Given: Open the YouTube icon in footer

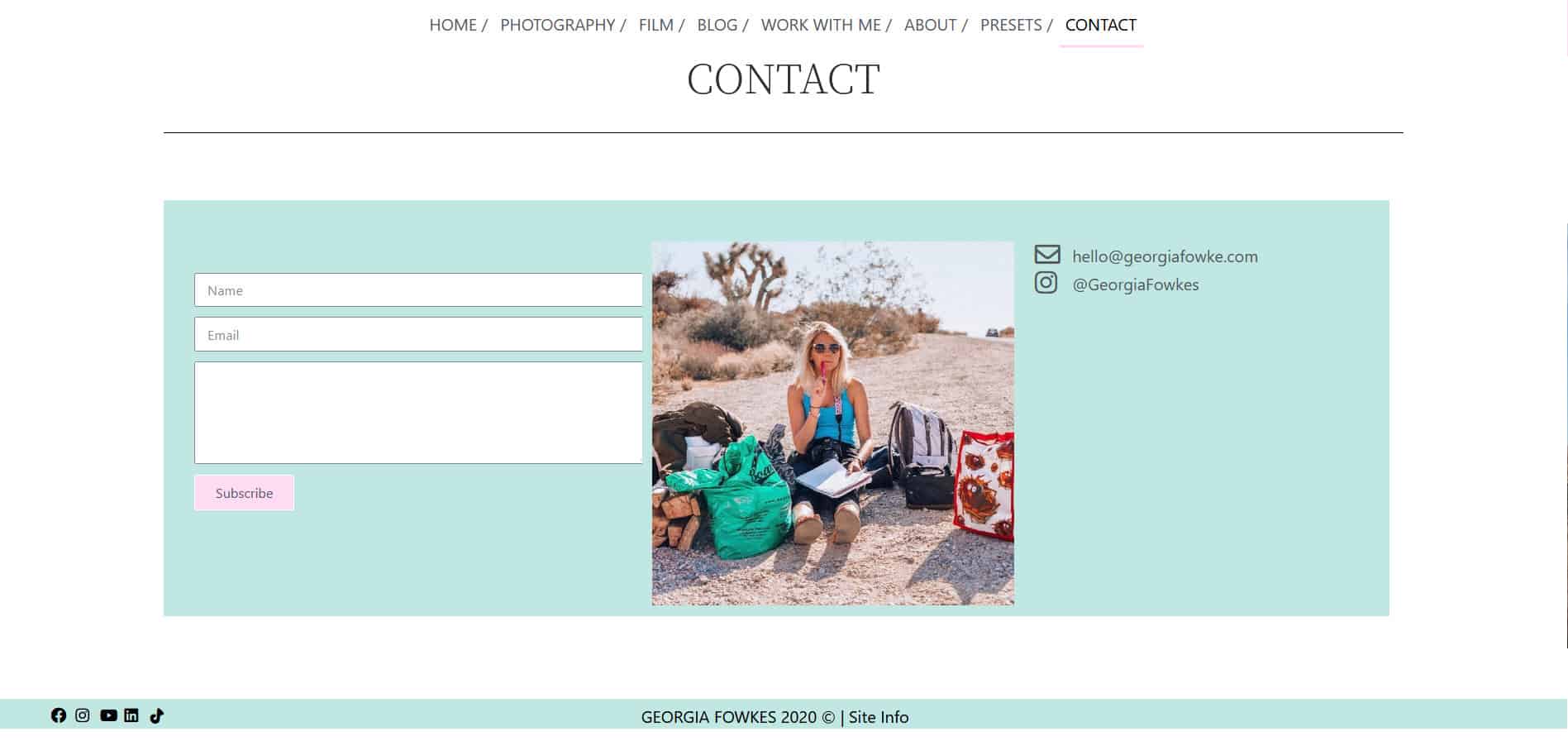Looking at the screenshot, I should 108,715.
